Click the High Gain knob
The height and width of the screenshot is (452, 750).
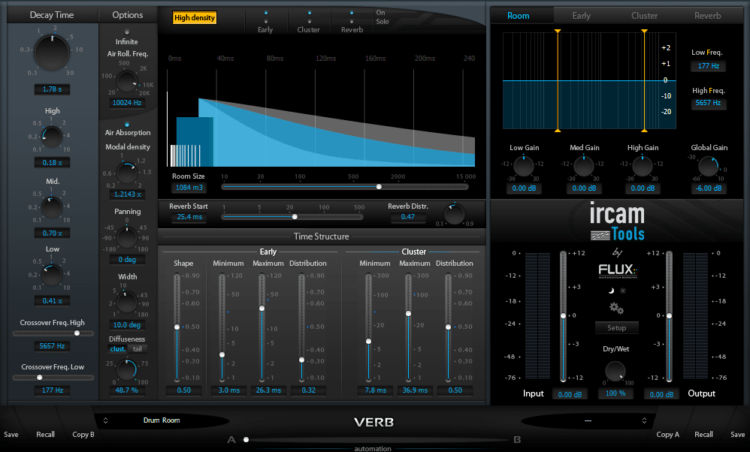point(642,166)
